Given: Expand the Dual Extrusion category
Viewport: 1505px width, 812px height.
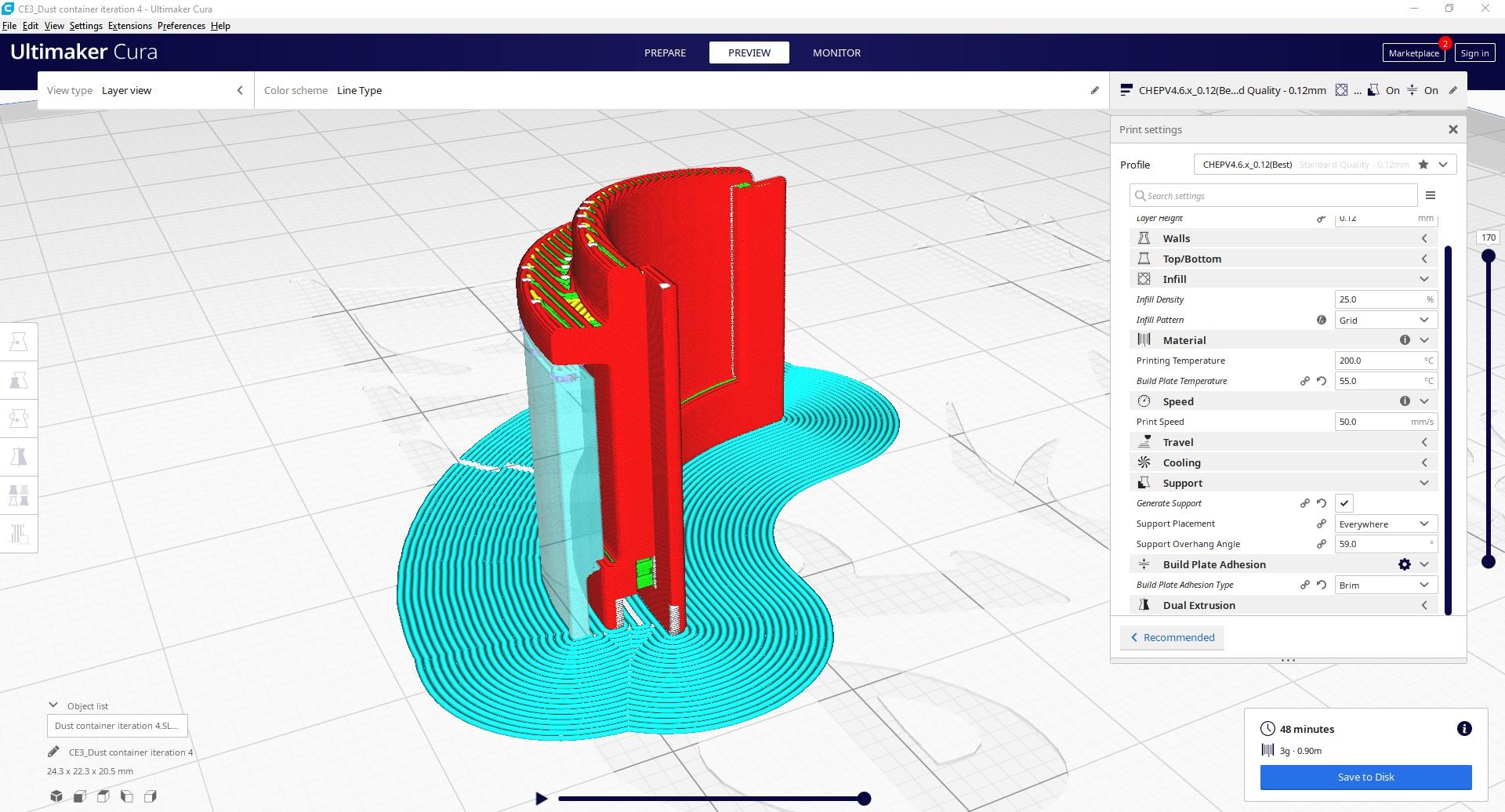Looking at the screenshot, I should click(1283, 605).
